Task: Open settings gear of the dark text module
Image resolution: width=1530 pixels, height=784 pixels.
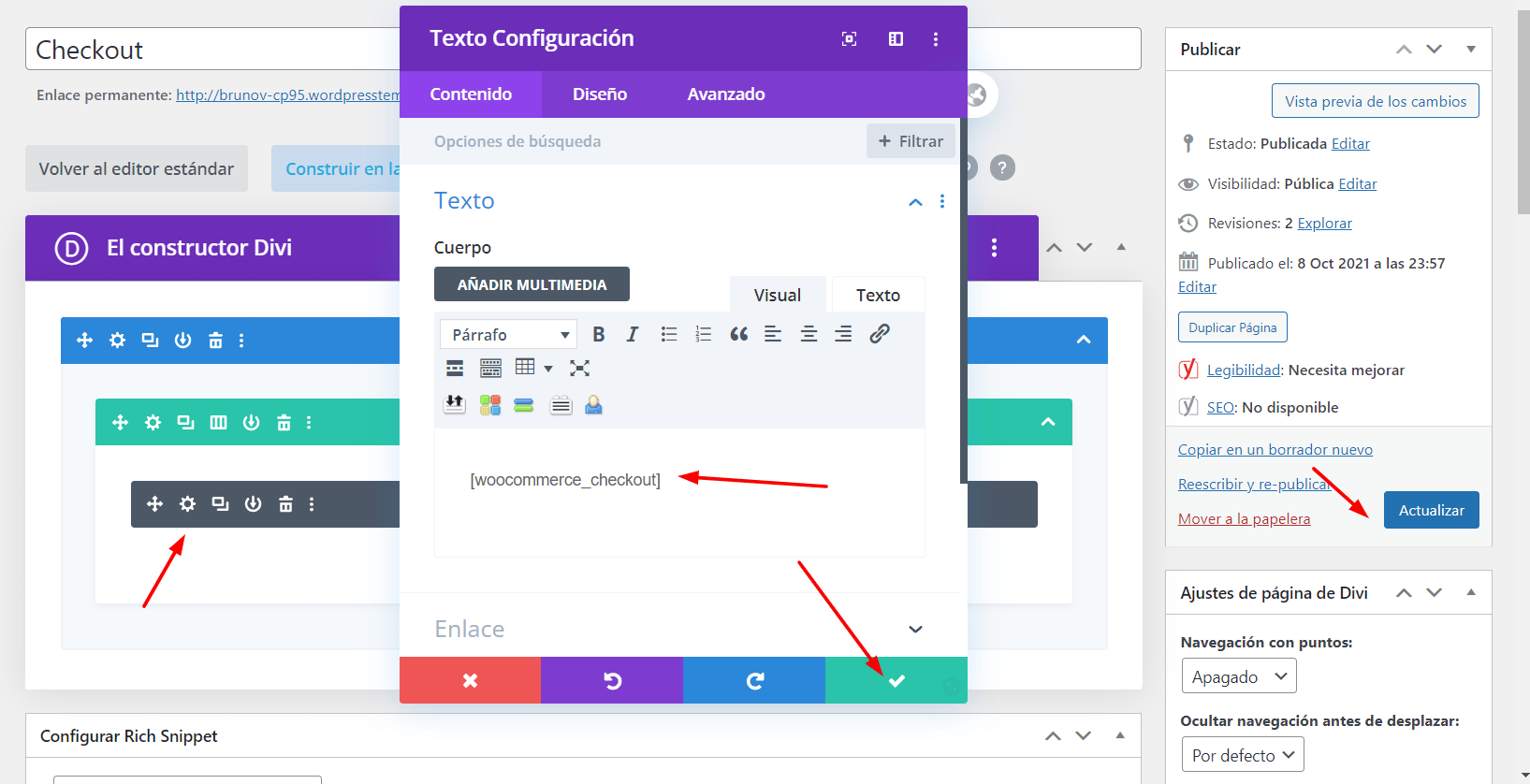Action: tap(187, 504)
